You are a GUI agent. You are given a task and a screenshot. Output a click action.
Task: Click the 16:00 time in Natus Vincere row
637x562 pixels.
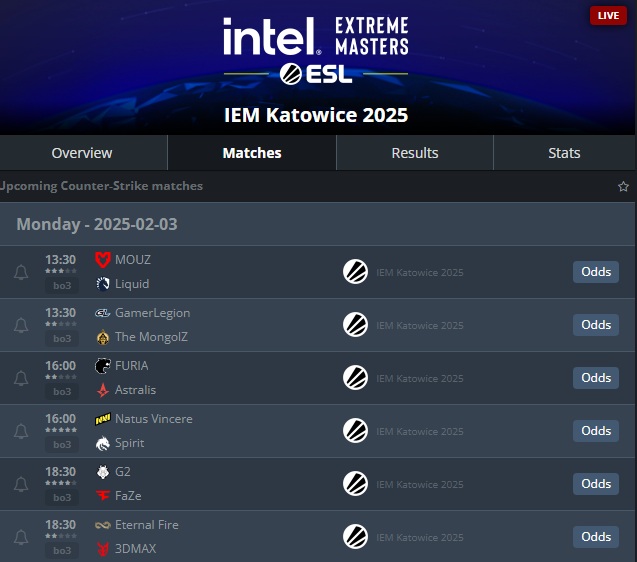point(61,419)
